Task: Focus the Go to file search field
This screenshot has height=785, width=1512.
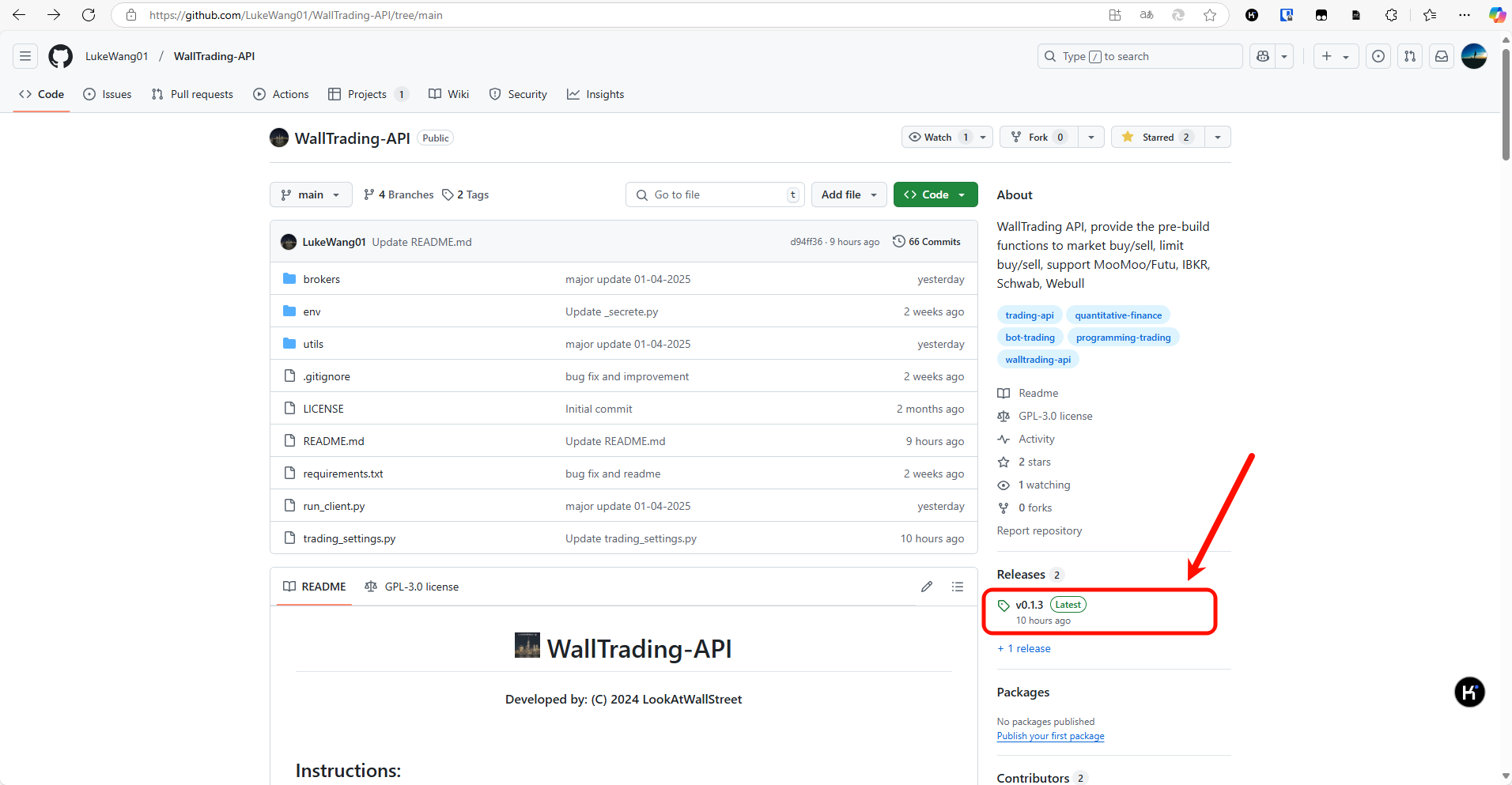Action: click(715, 194)
